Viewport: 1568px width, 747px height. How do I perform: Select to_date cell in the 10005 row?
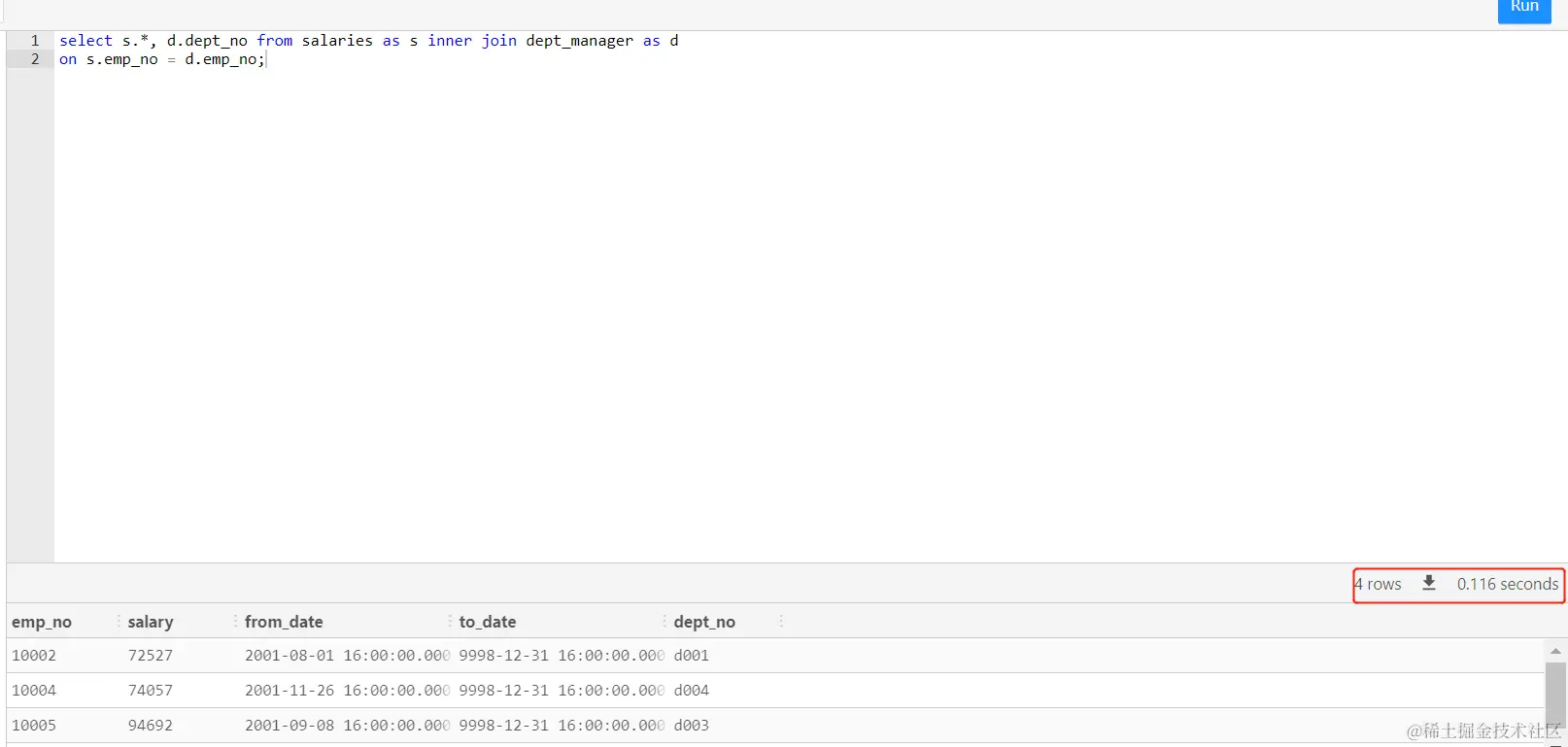pyautogui.click(x=562, y=726)
